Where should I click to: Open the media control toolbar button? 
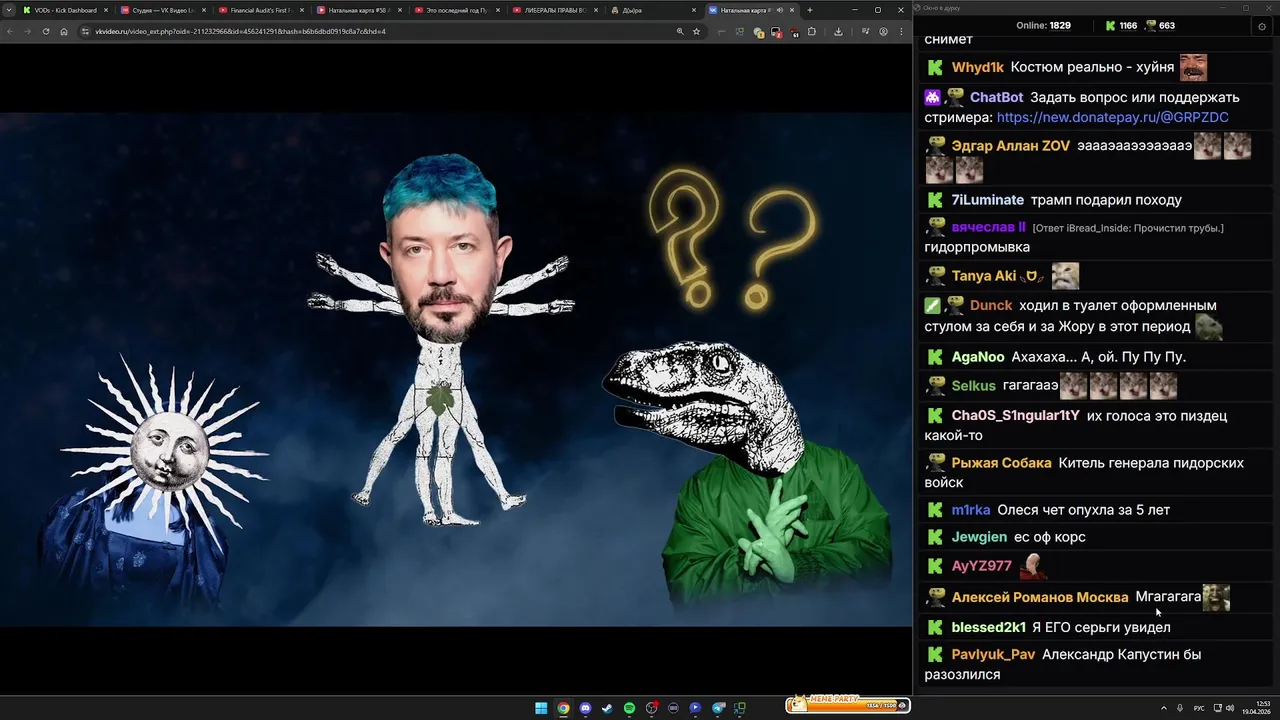click(x=865, y=31)
